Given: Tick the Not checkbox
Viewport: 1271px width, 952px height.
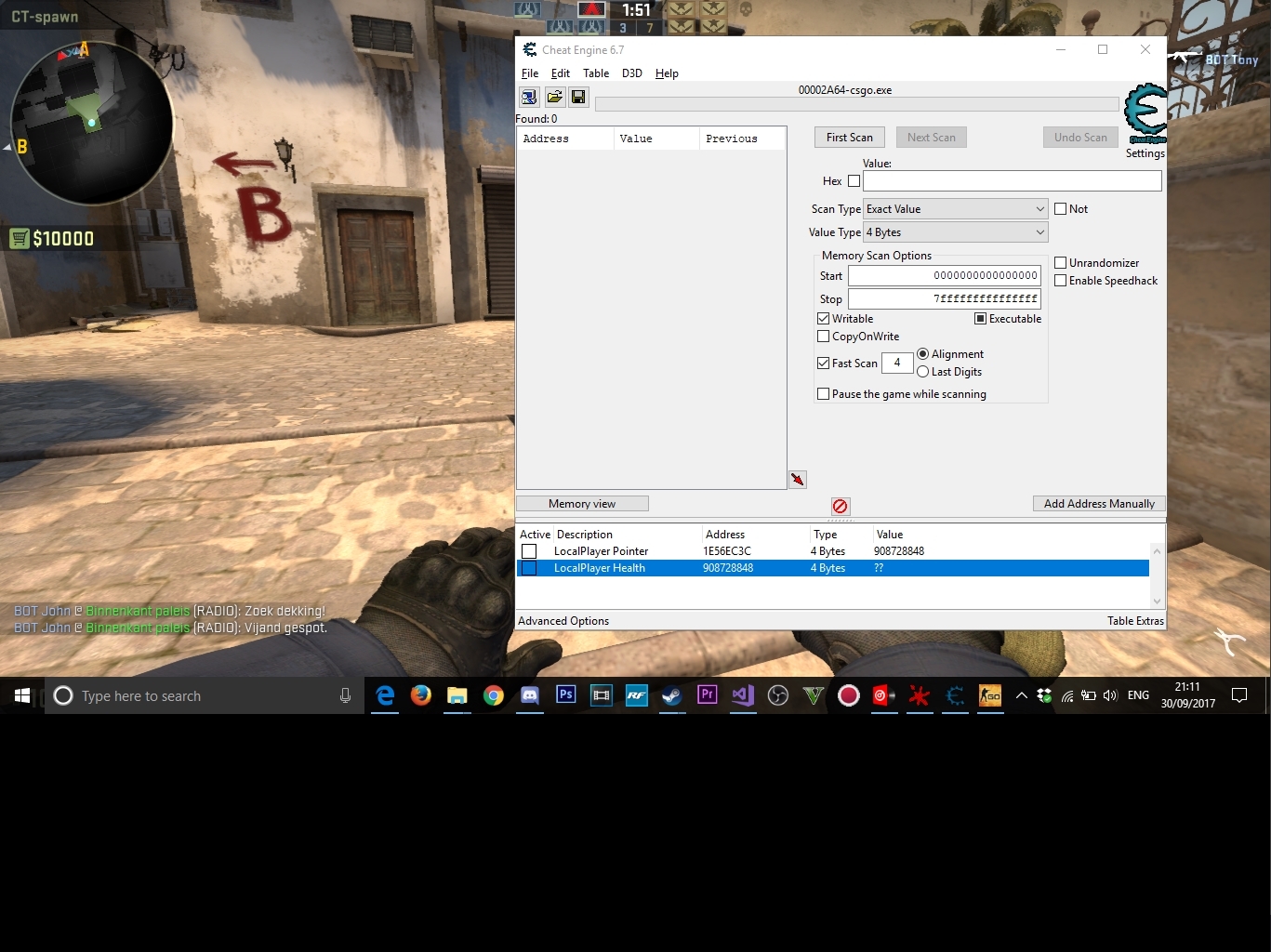Looking at the screenshot, I should tap(1060, 209).
